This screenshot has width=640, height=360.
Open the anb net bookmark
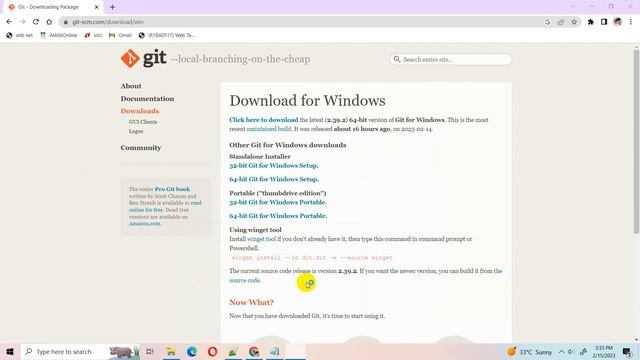coord(20,36)
